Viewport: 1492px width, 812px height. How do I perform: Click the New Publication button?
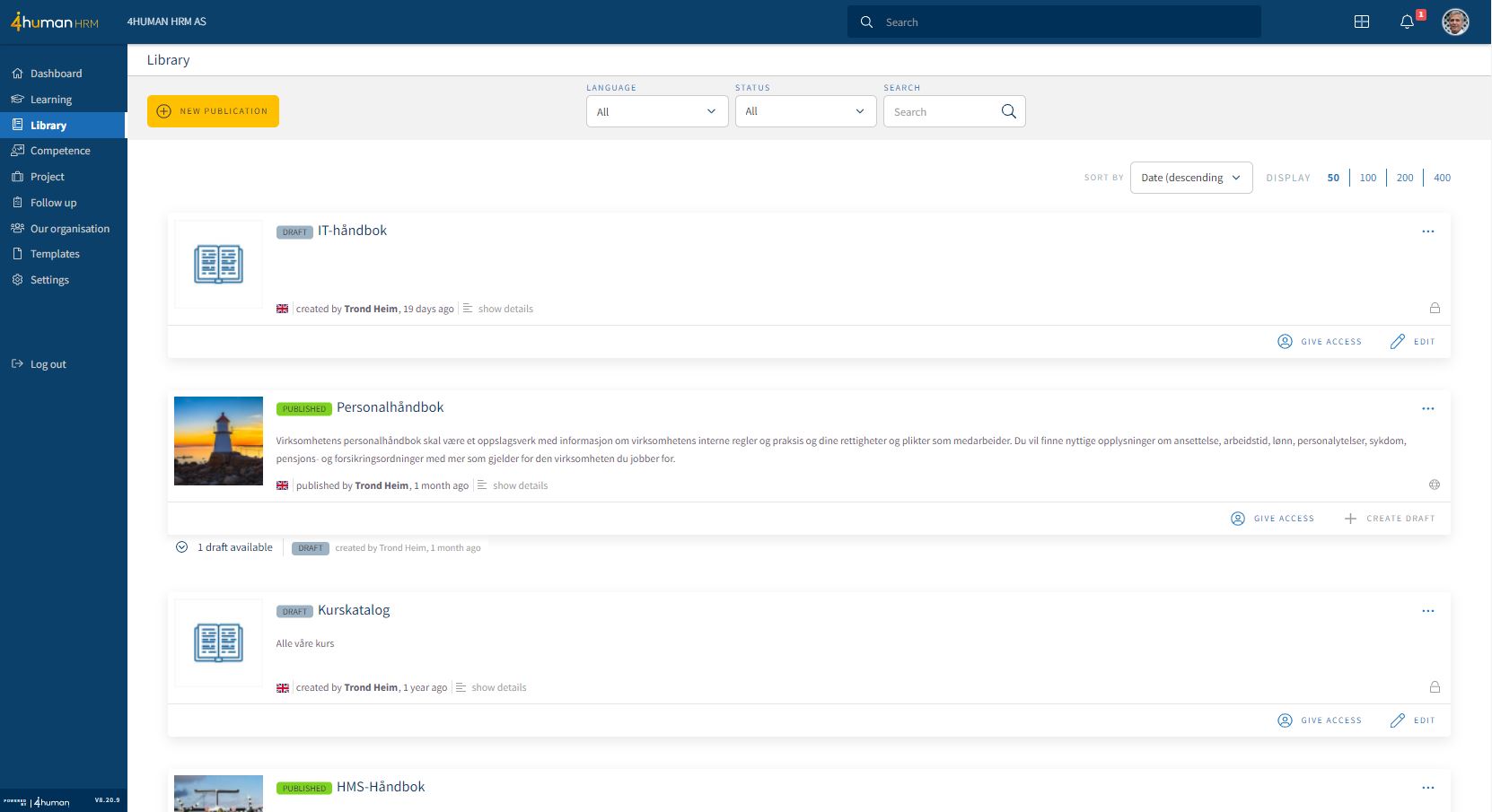pos(213,111)
